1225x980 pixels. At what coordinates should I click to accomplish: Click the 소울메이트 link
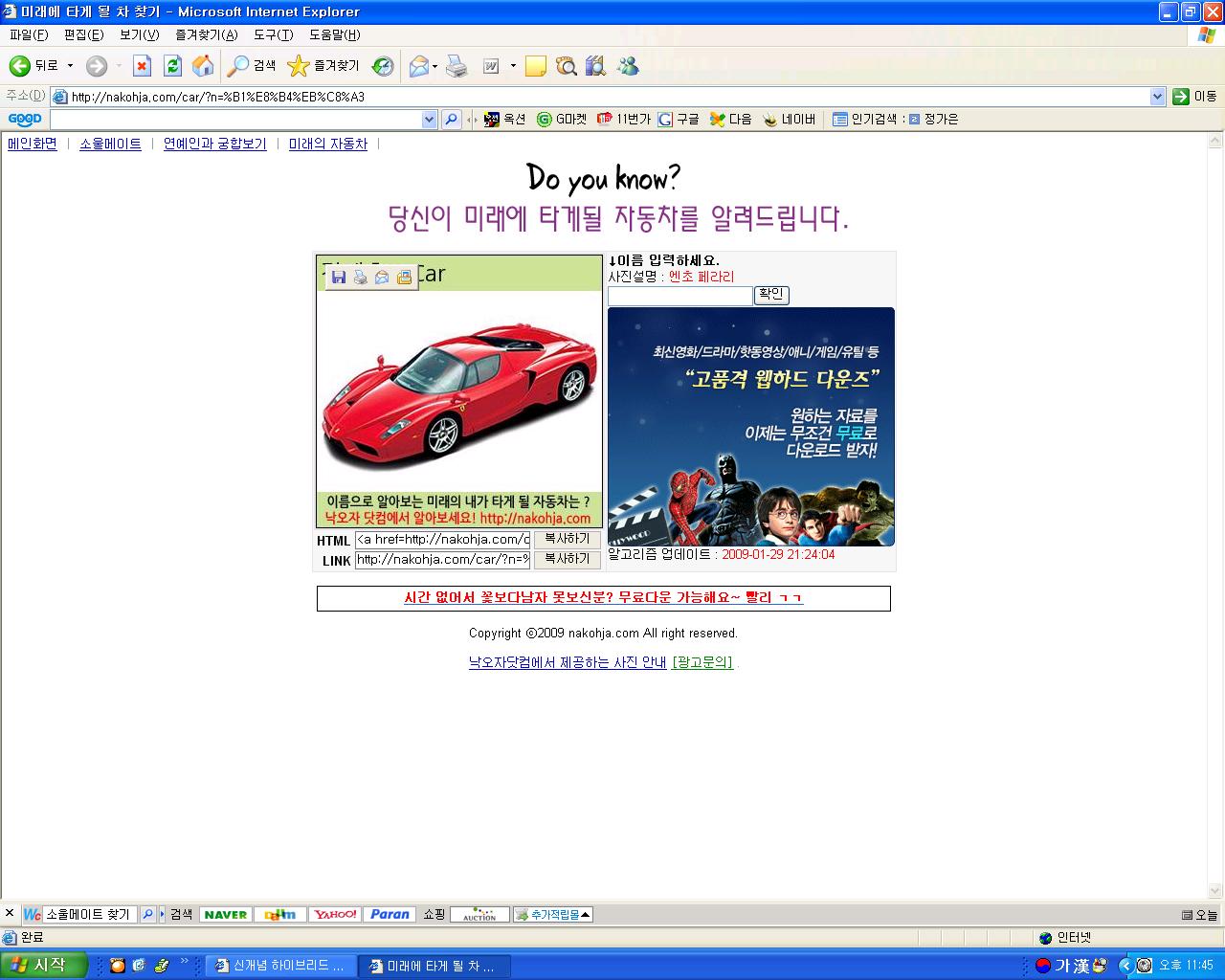110,144
